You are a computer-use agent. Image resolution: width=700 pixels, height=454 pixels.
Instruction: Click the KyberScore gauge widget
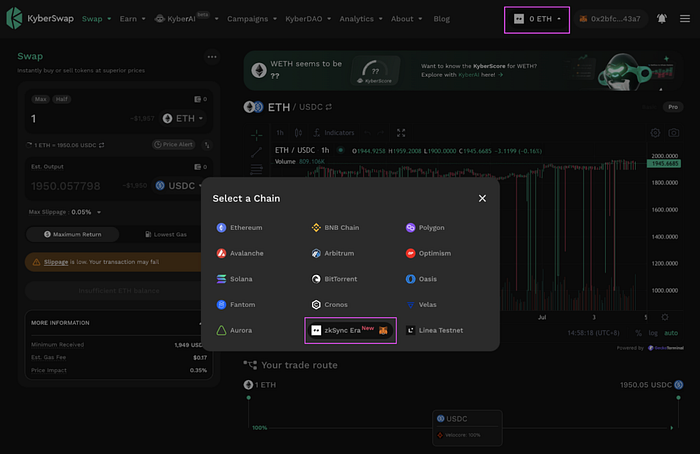375,71
